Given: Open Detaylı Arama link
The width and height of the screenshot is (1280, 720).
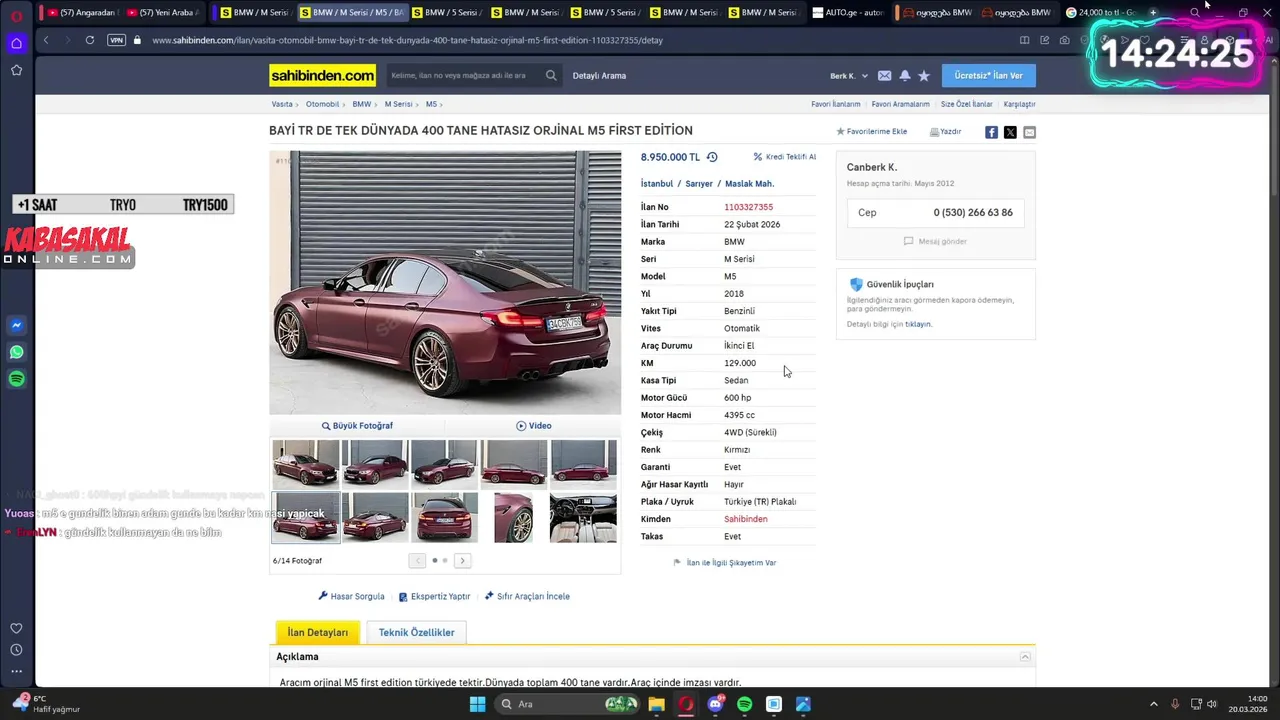Looking at the screenshot, I should (x=599, y=76).
